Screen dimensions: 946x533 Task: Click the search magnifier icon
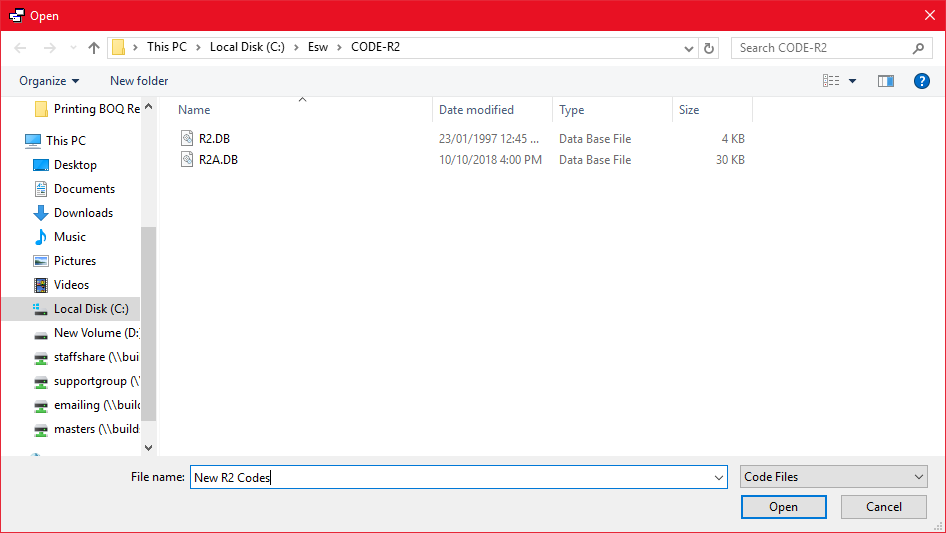[918, 48]
